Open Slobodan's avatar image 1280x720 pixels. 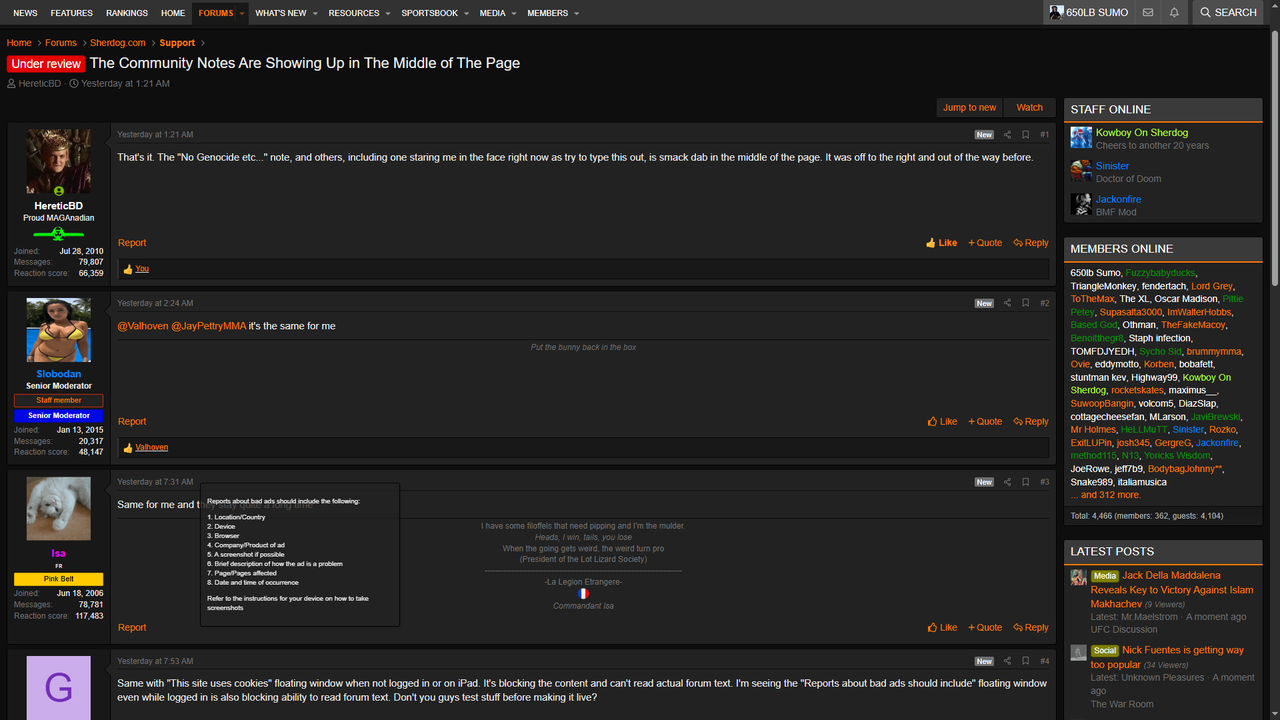58,330
